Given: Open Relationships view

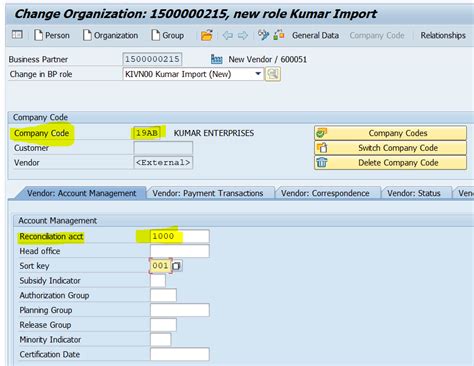Looking at the screenshot, I should (443, 35).
